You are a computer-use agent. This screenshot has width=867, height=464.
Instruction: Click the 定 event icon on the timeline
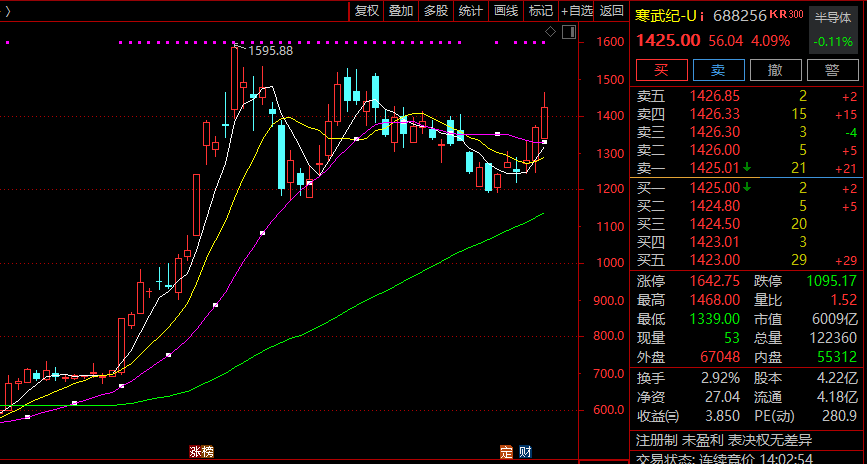pos(506,453)
